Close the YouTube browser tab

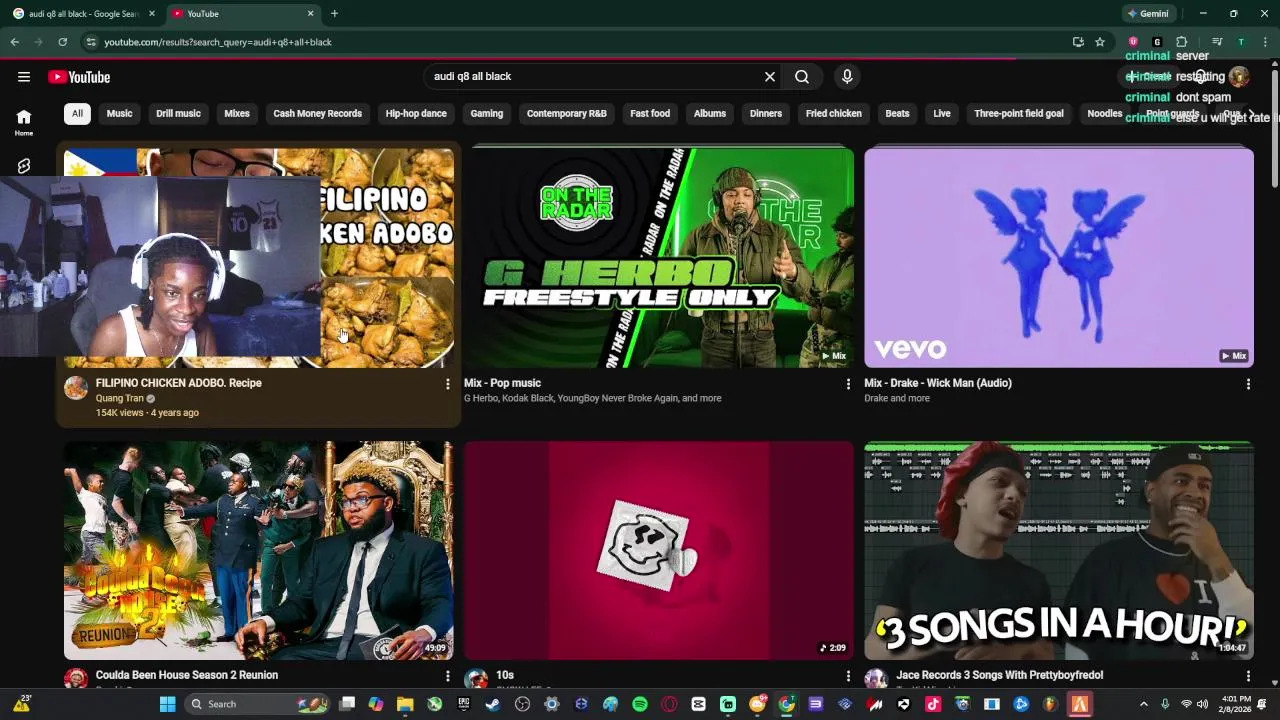pyautogui.click(x=310, y=14)
